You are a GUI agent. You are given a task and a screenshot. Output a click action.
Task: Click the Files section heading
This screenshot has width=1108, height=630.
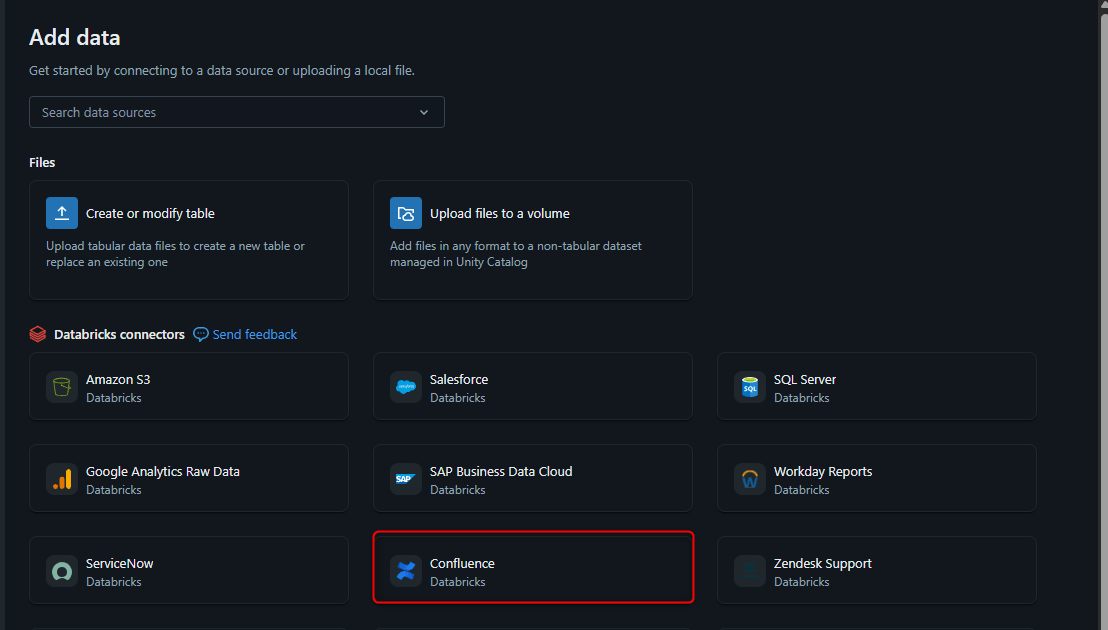click(x=42, y=162)
